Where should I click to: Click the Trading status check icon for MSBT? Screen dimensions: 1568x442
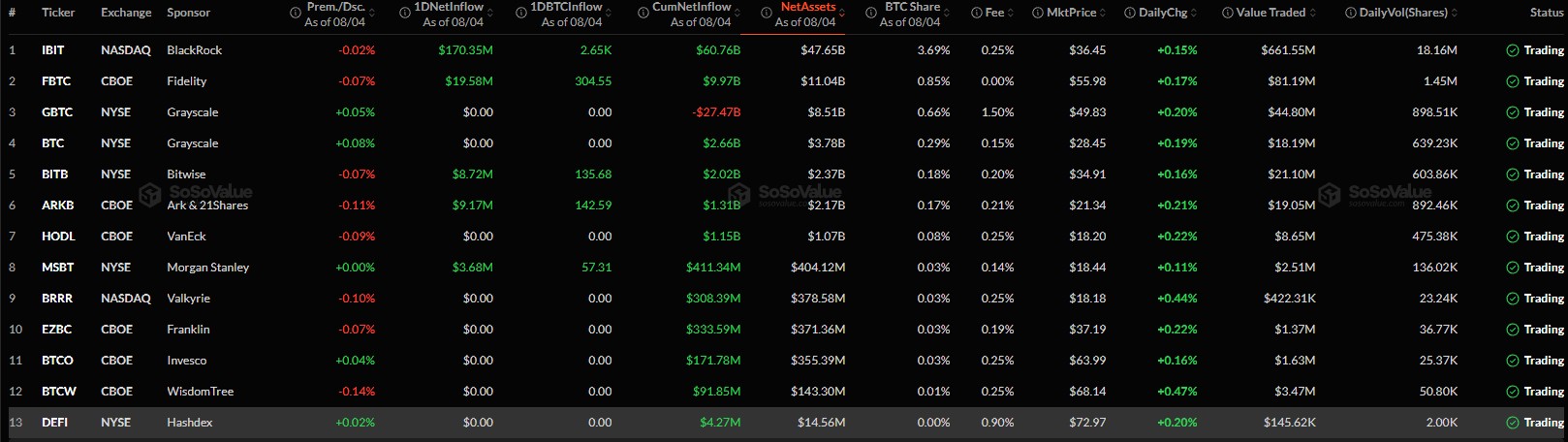tap(1512, 268)
